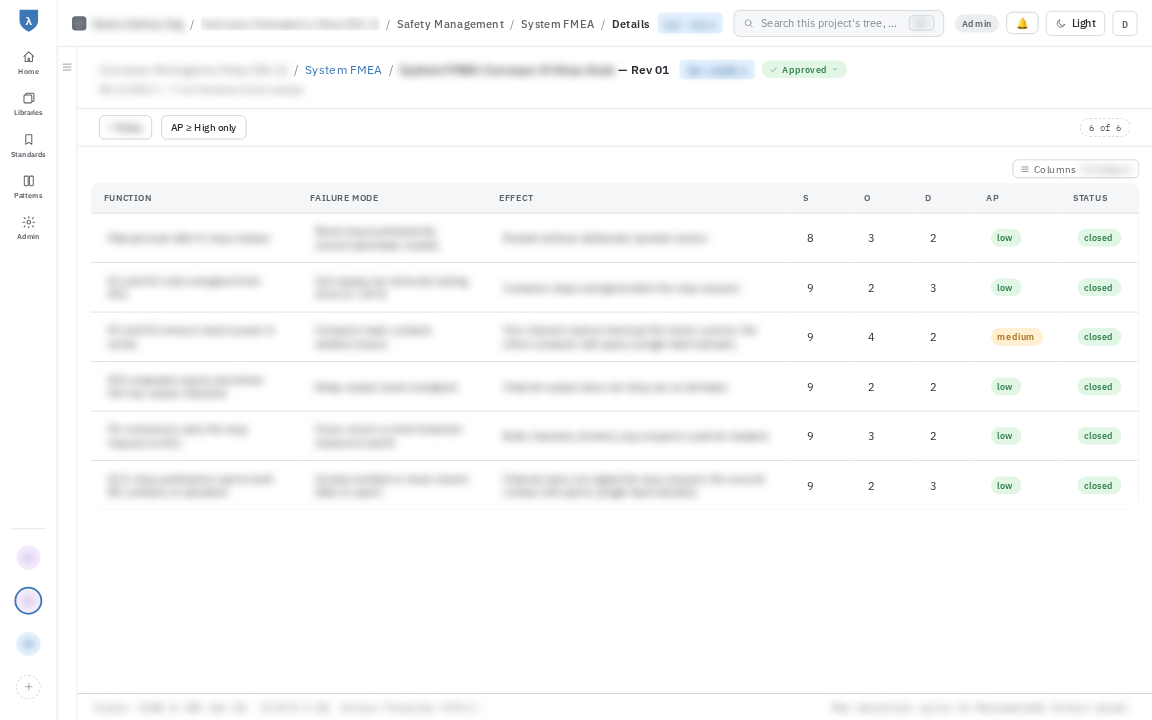
Task: Open the blurred blue badge beside Rev 01
Action: [716, 70]
